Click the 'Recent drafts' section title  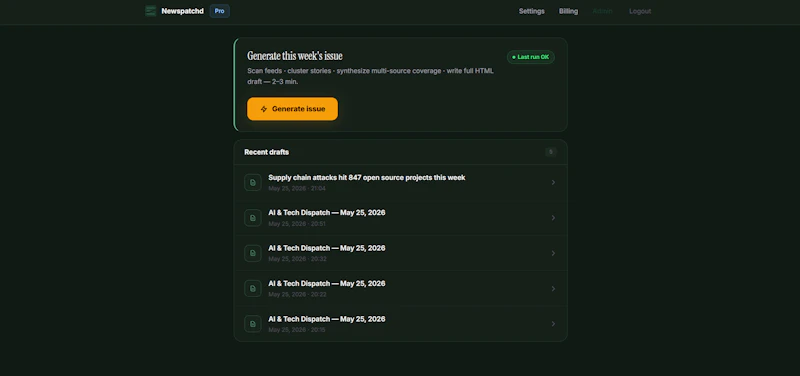266,152
